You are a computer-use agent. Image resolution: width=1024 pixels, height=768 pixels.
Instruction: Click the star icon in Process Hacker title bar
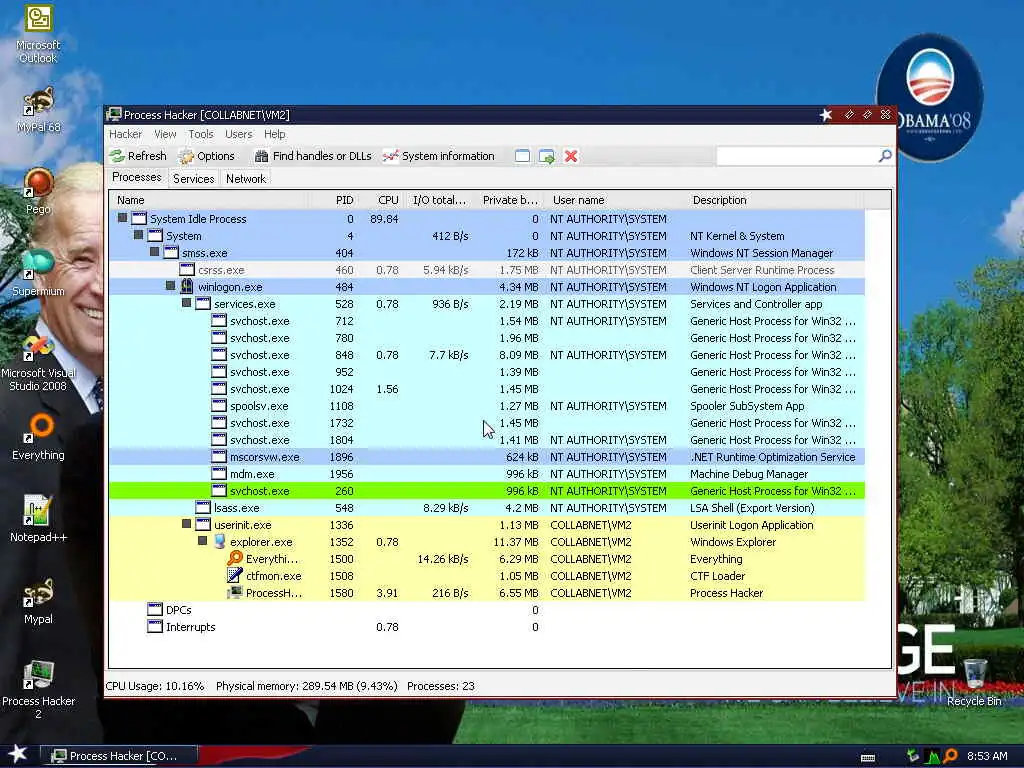pyautogui.click(x=826, y=115)
